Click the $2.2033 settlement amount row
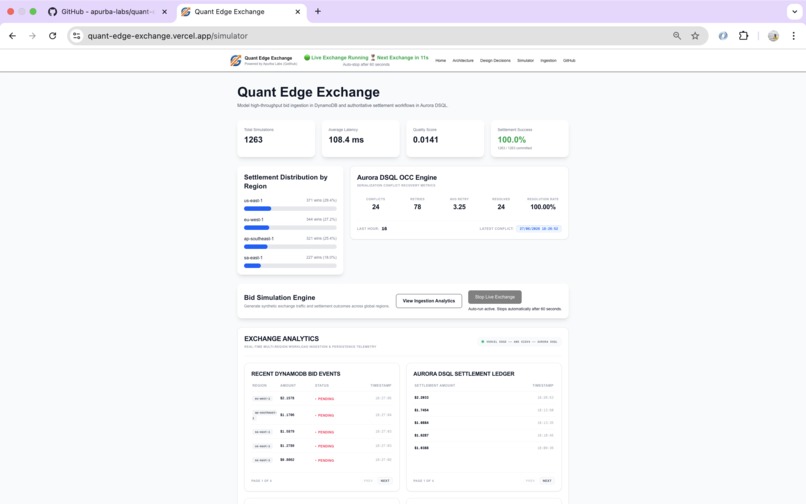Viewport: 806px width, 504px height. (484, 398)
